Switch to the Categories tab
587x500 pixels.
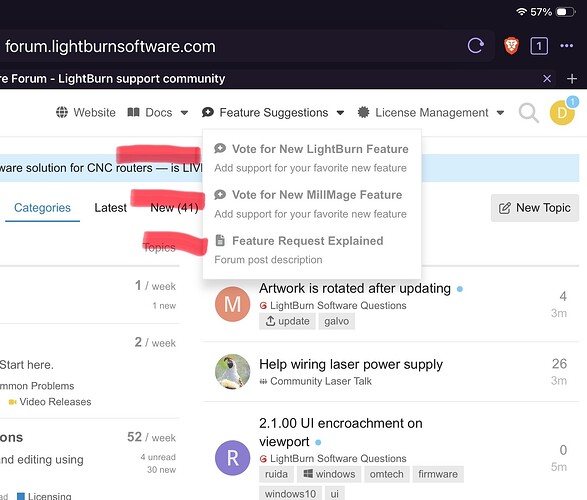[x=42, y=208]
